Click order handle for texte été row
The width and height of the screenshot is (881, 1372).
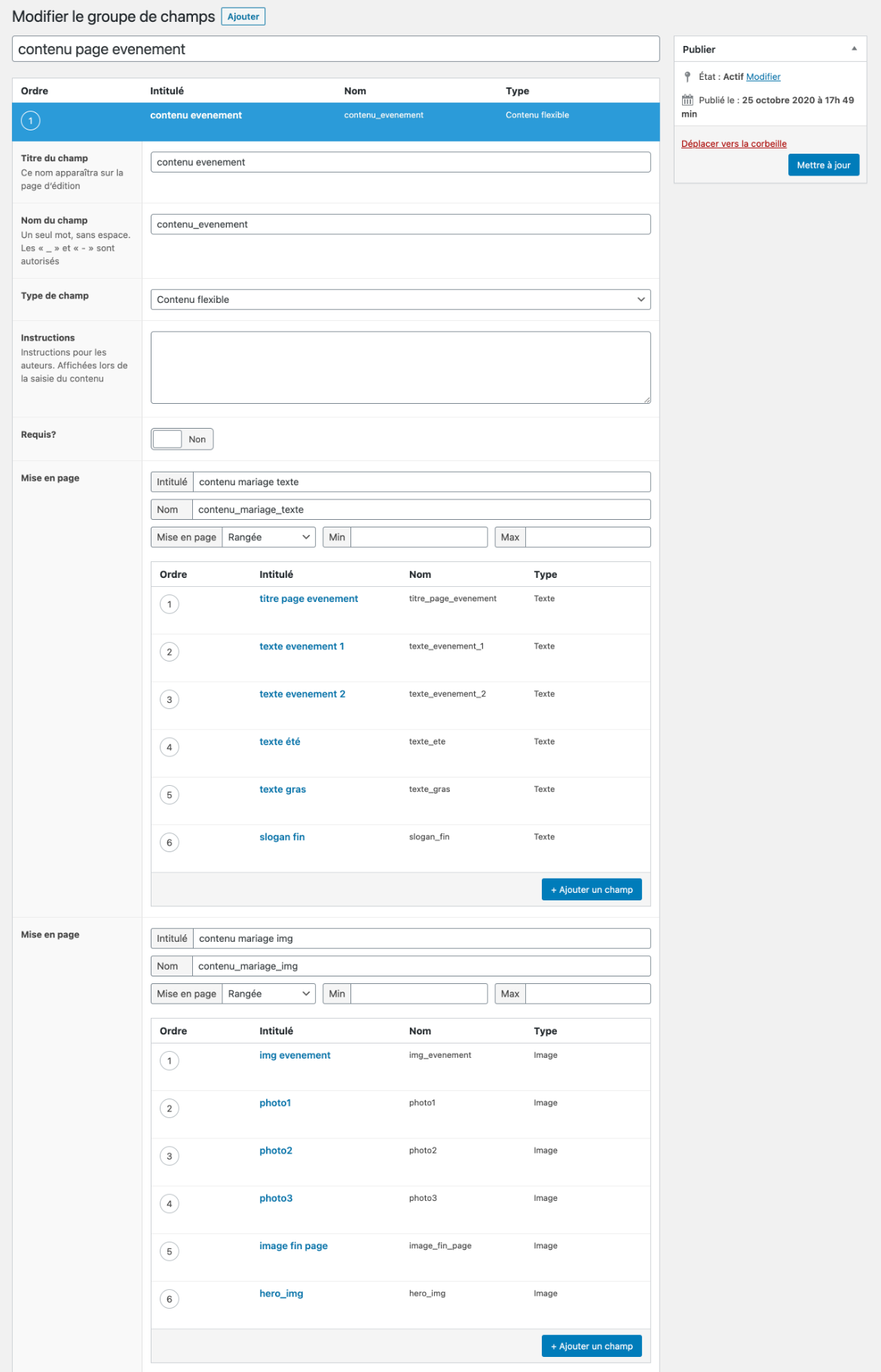click(x=170, y=747)
